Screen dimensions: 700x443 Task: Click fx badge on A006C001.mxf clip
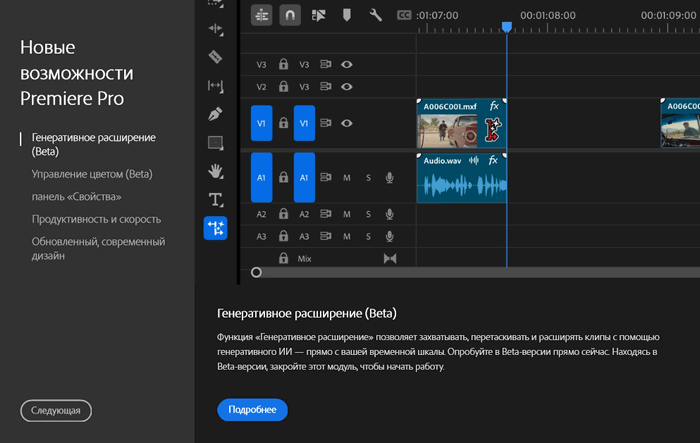tap(494, 106)
